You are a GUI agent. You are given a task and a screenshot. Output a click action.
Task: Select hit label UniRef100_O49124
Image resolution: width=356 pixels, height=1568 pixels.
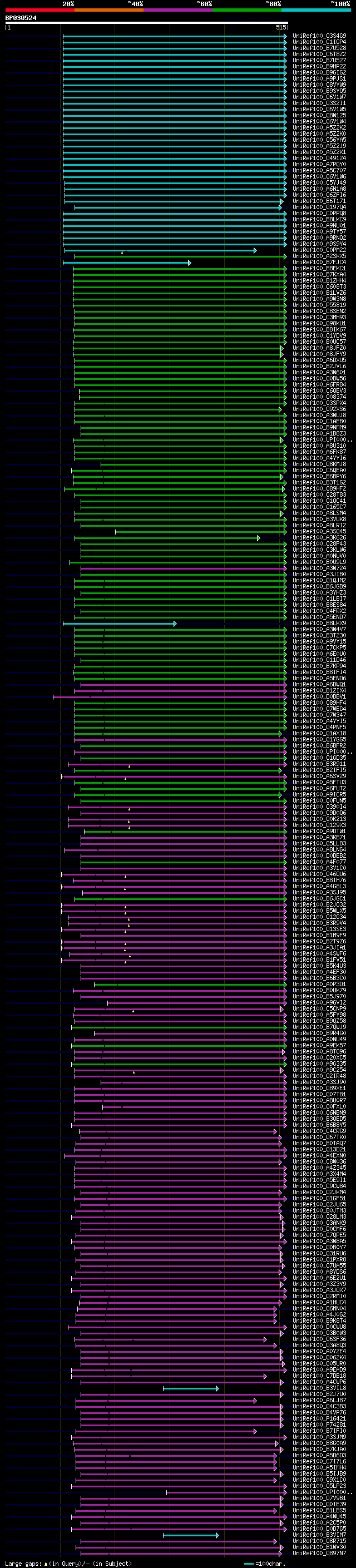[319, 159]
